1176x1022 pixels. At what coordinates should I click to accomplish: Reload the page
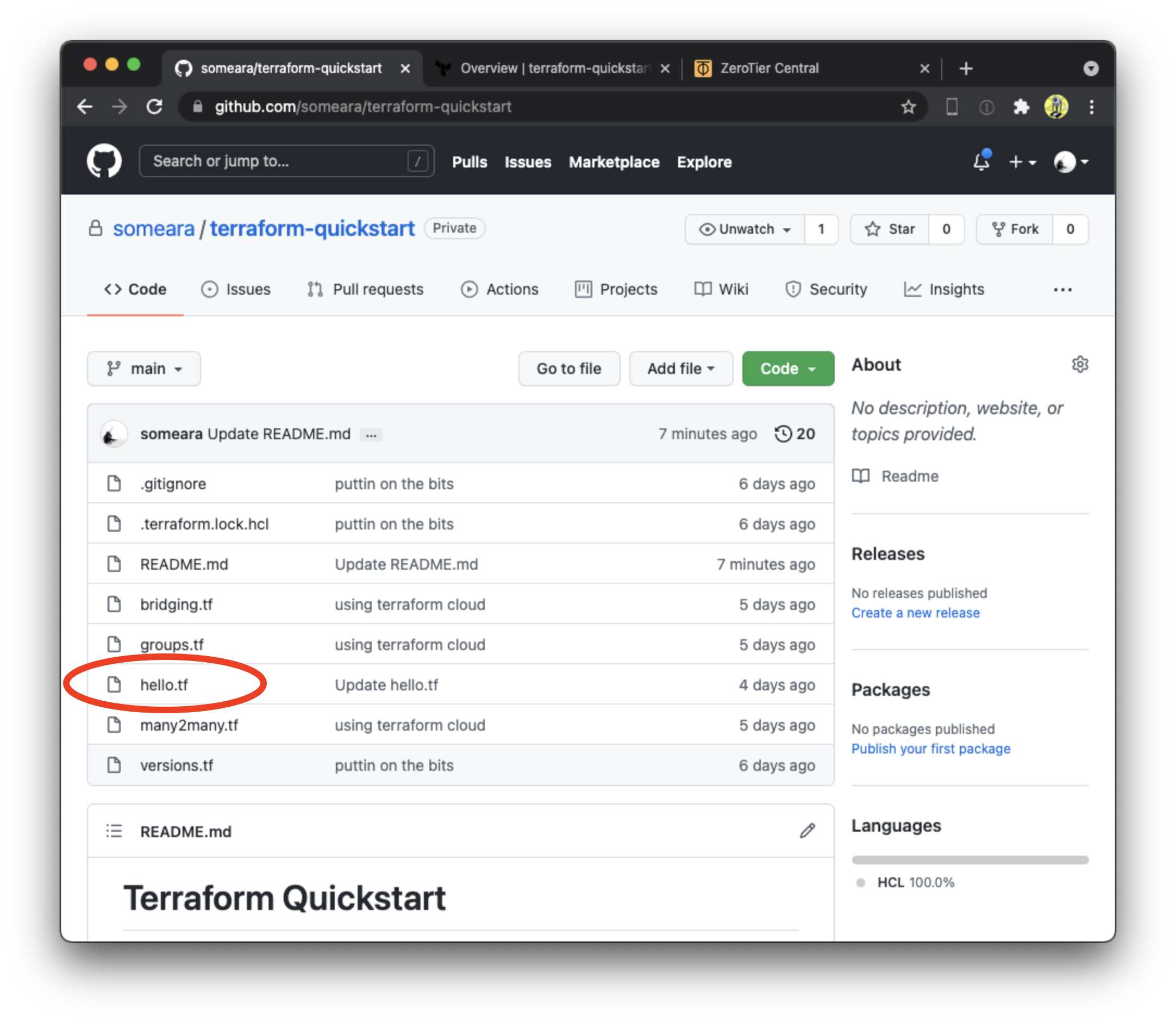[154, 107]
